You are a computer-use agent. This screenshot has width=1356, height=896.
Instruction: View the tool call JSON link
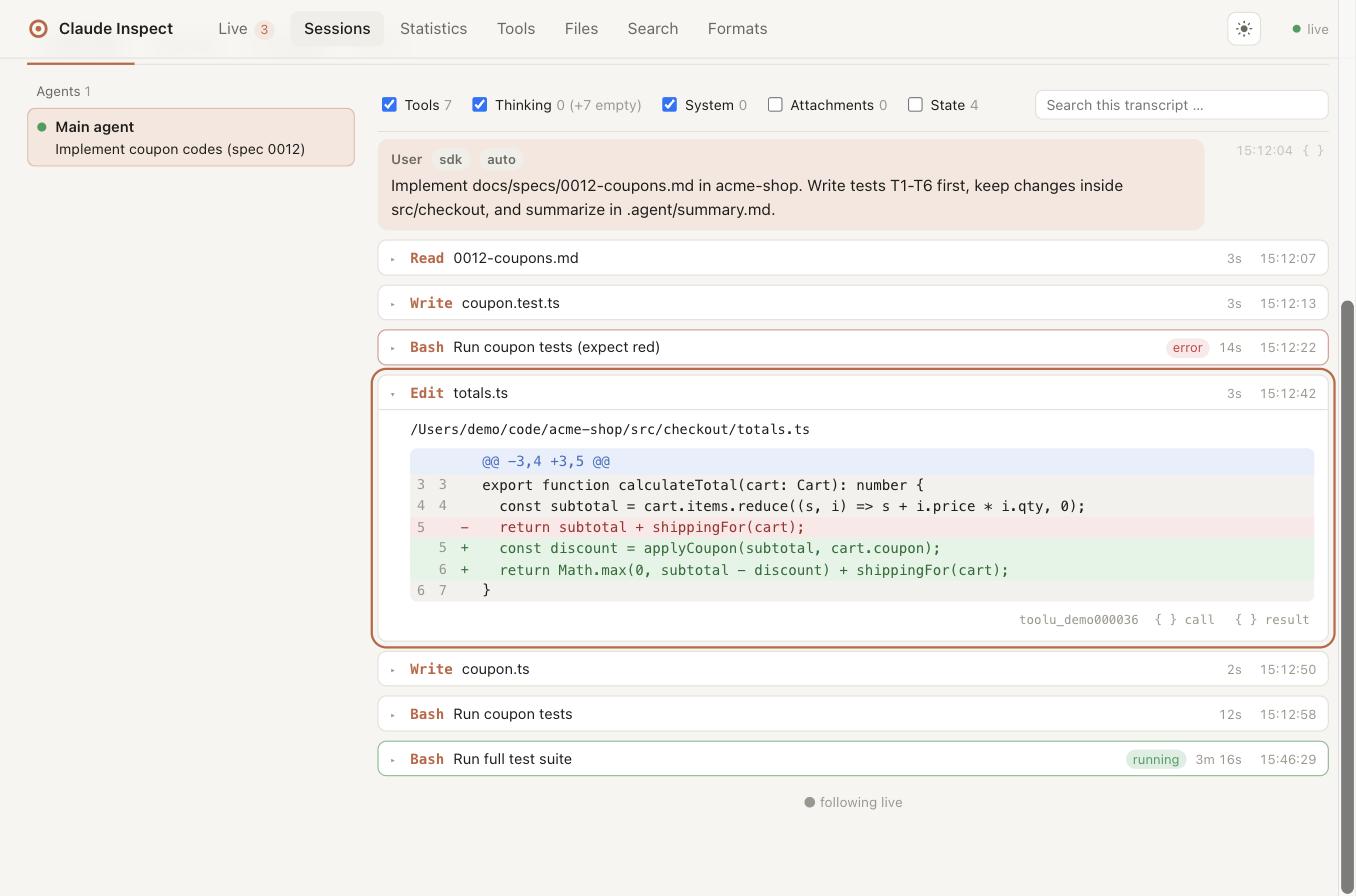tap(1185, 620)
